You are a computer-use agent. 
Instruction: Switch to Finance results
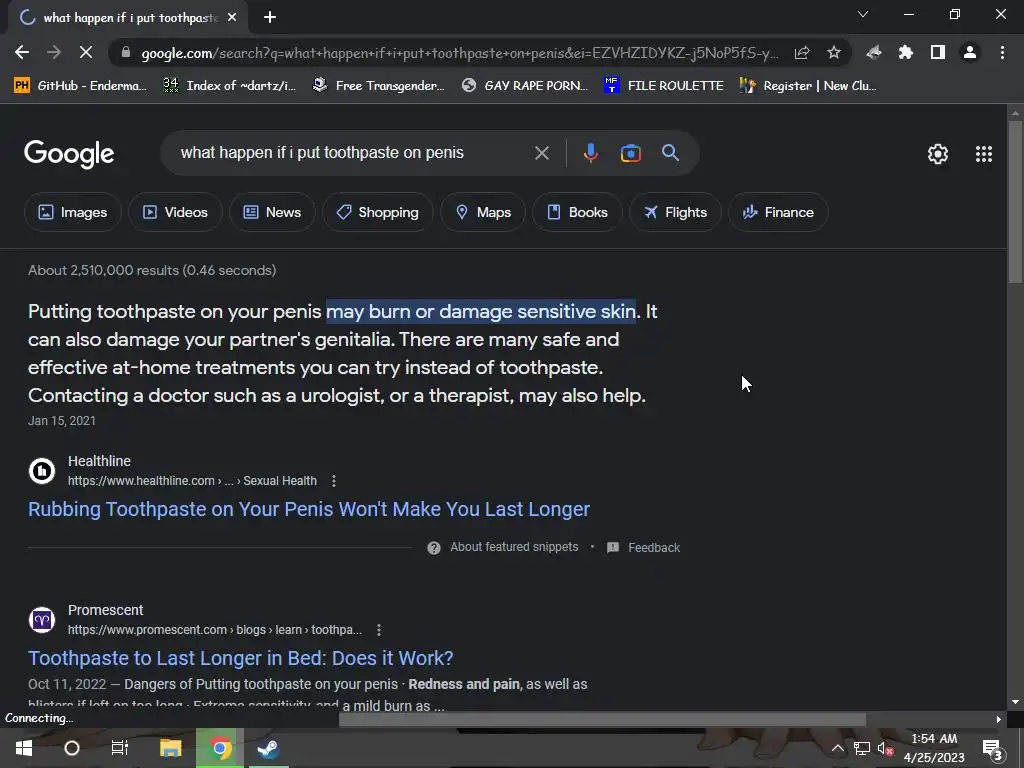tap(778, 212)
